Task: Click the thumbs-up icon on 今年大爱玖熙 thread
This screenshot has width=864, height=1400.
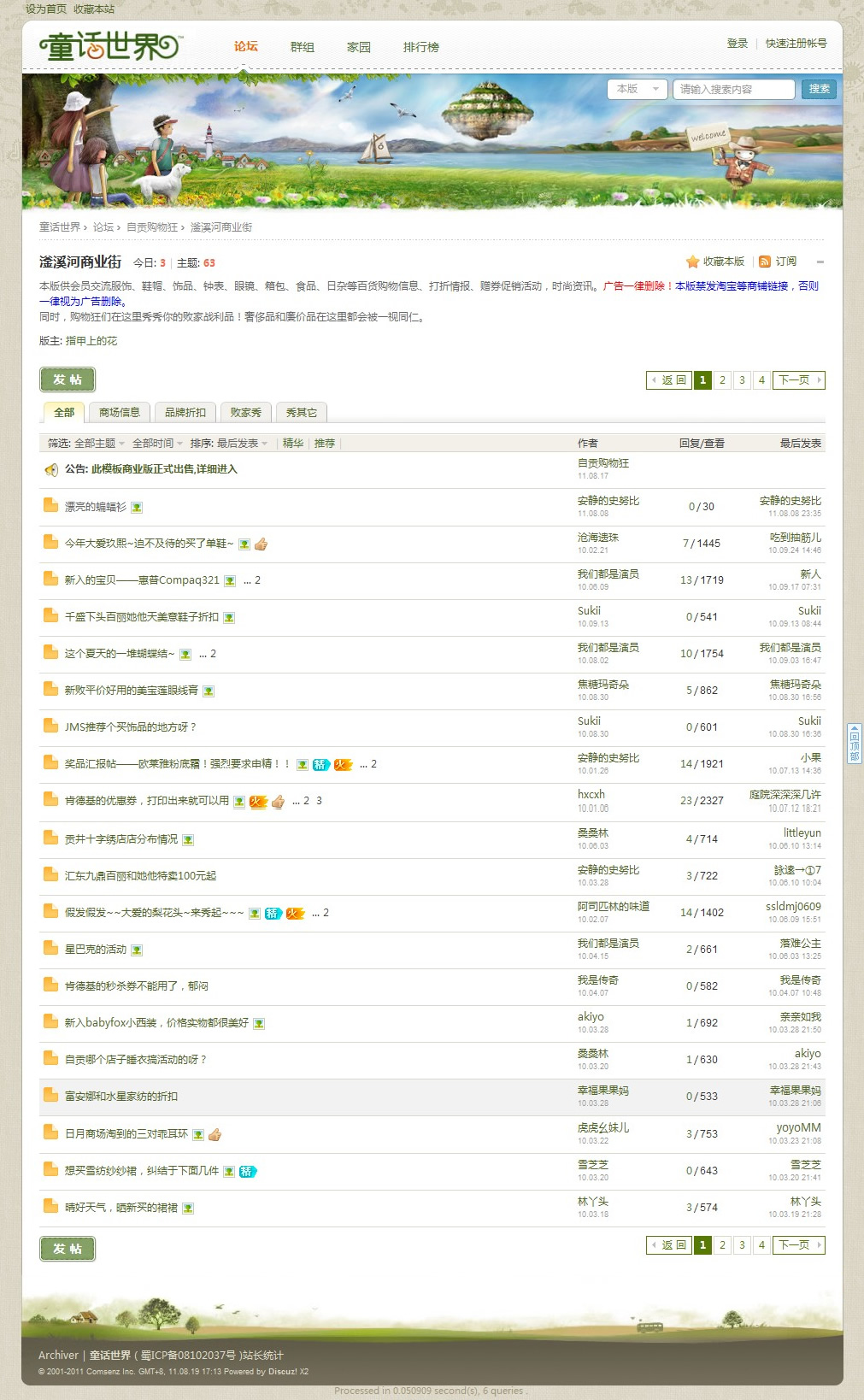Action: tap(262, 544)
